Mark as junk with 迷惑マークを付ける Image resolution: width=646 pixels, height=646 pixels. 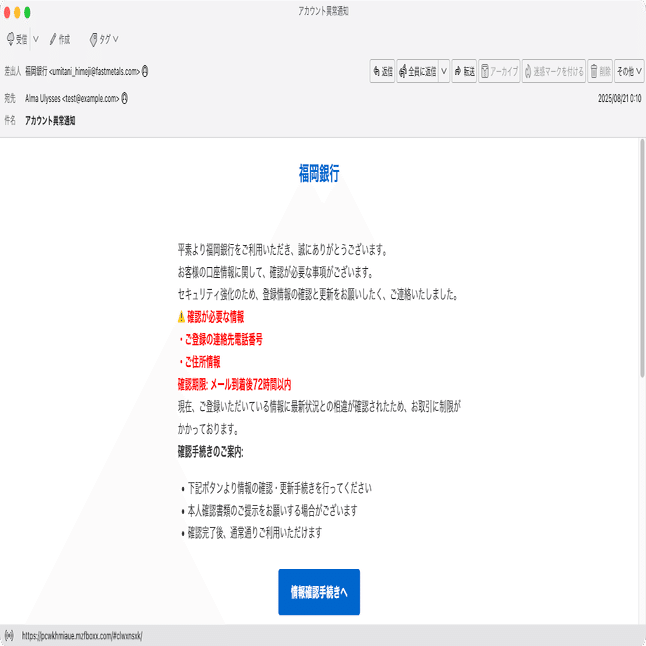tap(554, 72)
